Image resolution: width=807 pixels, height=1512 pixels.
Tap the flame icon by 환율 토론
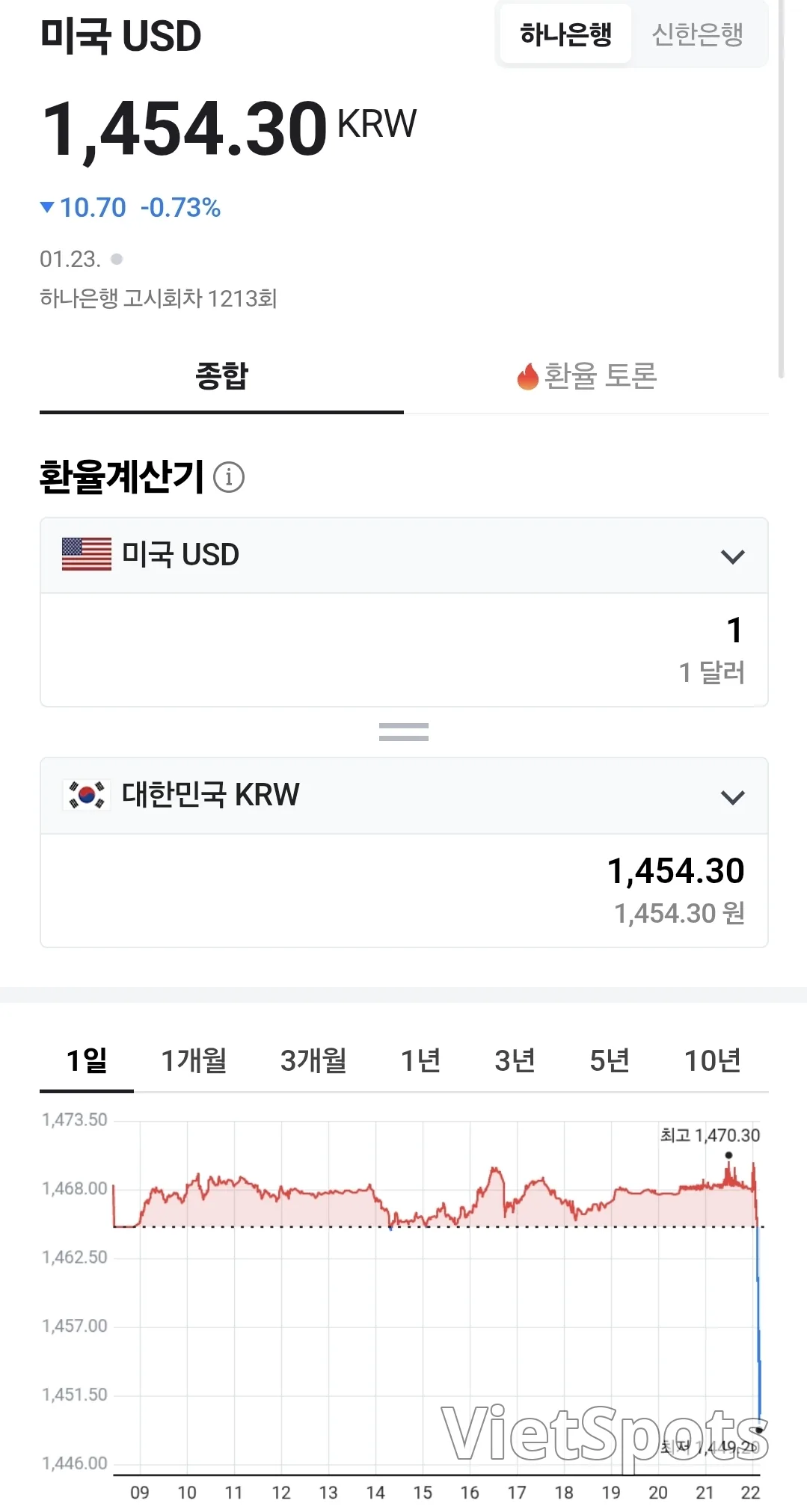point(527,376)
